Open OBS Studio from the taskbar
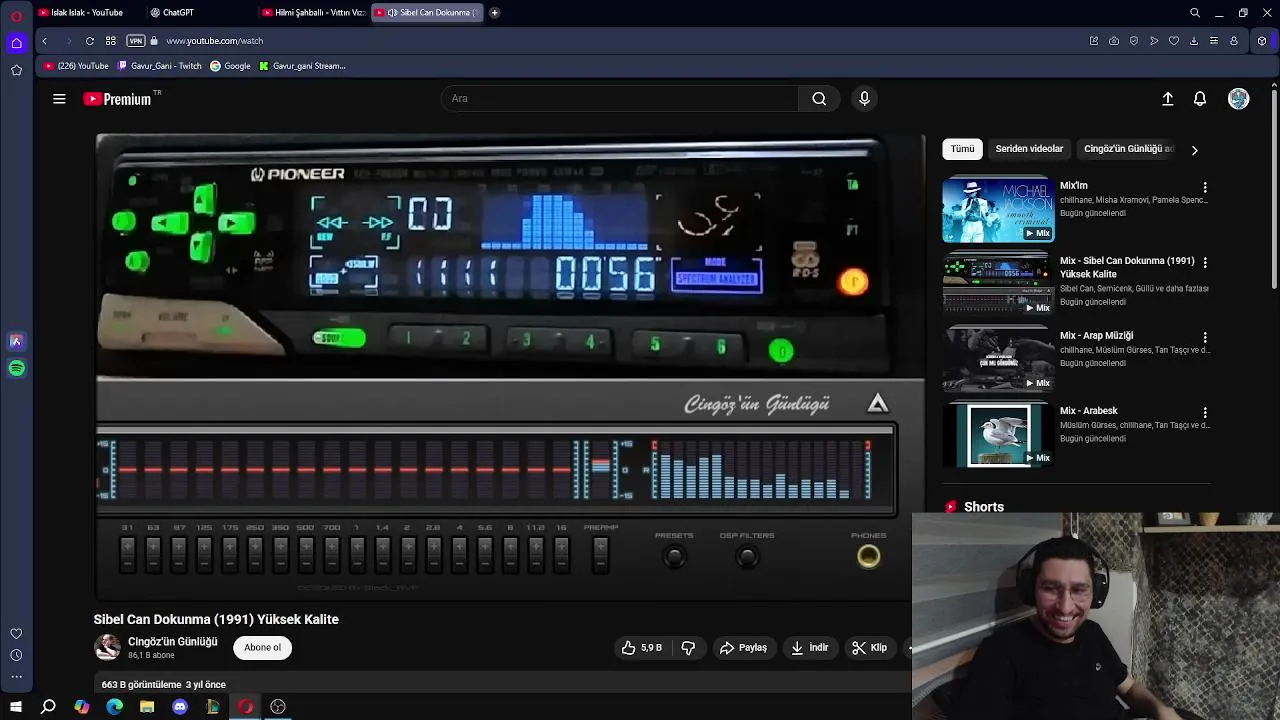Image resolution: width=1280 pixels, height=720 pixels. [x=278, y=707]
